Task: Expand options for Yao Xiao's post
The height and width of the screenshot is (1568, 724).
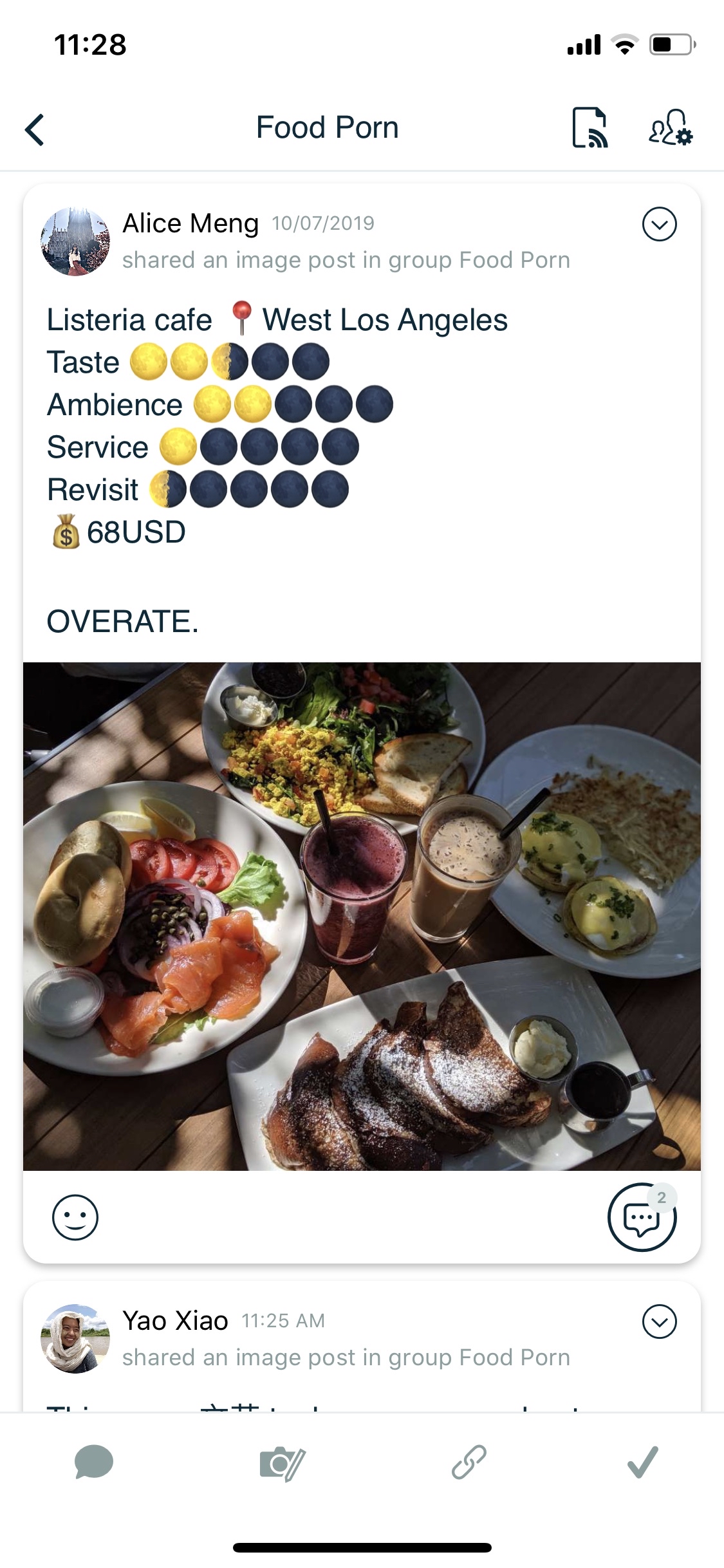Action: pos(660,1321)
